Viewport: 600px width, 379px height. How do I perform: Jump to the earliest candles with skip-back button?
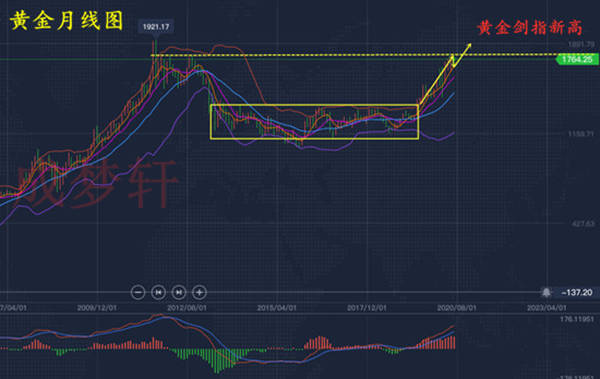[158, 292]
